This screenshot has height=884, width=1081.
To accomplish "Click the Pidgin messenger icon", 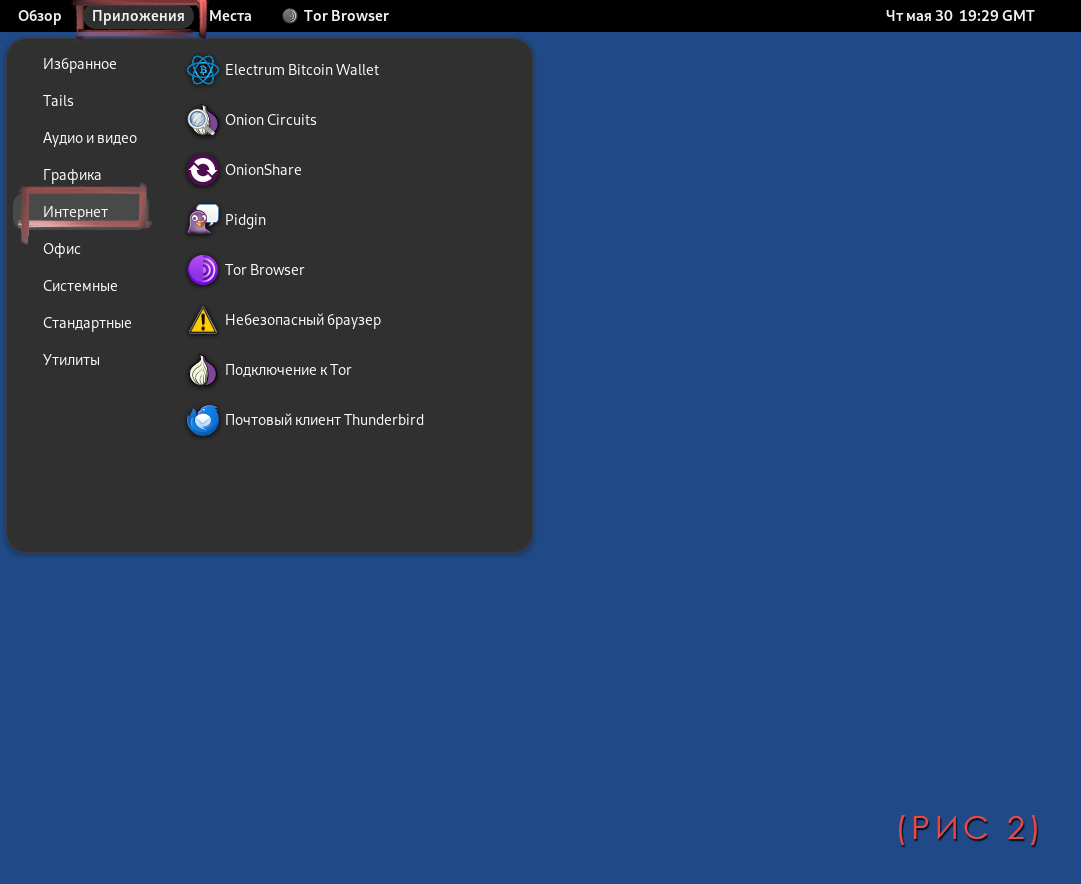I will [x=203, y=220].
